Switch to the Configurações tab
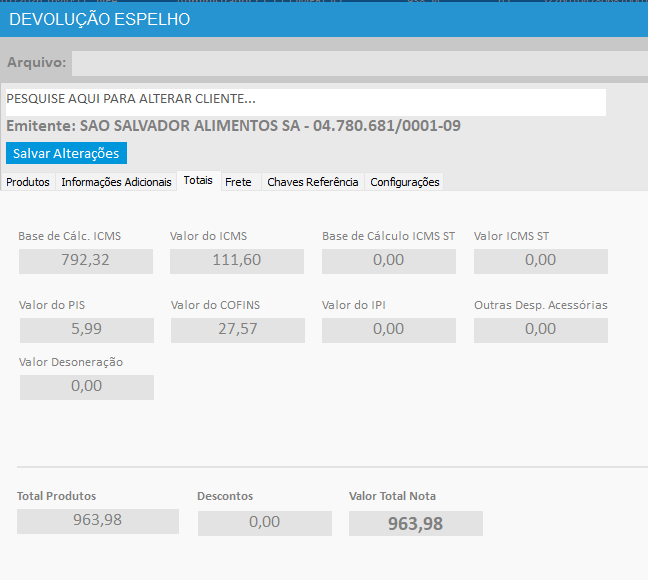648x580 pixels. tap(404, 182)
